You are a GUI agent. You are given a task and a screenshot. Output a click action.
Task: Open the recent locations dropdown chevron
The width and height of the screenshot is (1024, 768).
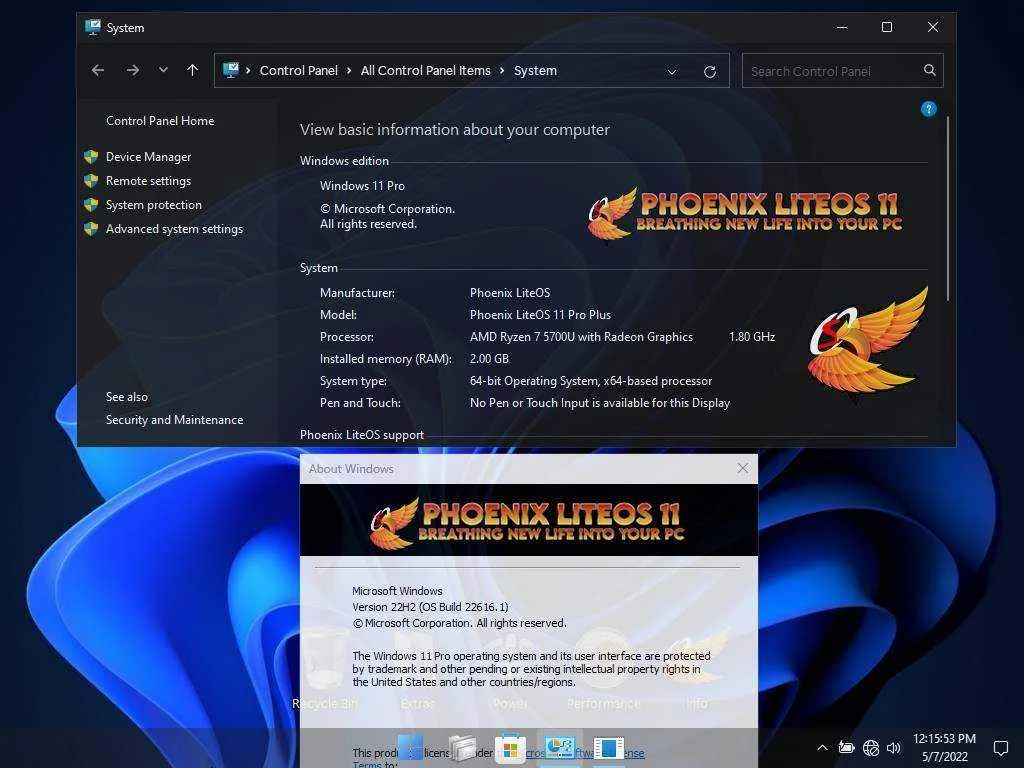pos(163,71)
